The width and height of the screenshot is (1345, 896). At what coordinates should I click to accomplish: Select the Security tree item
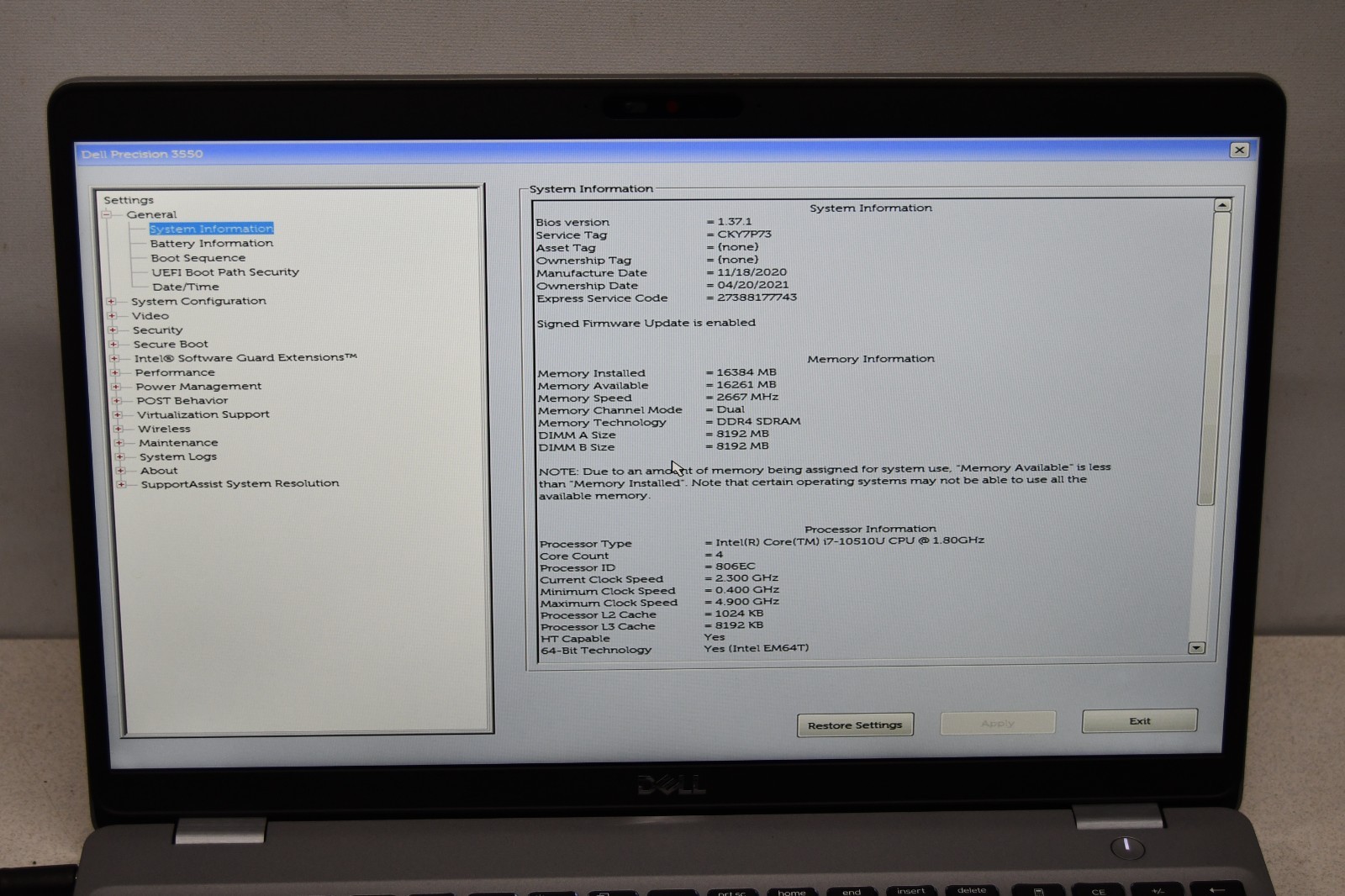coord(157,330)
